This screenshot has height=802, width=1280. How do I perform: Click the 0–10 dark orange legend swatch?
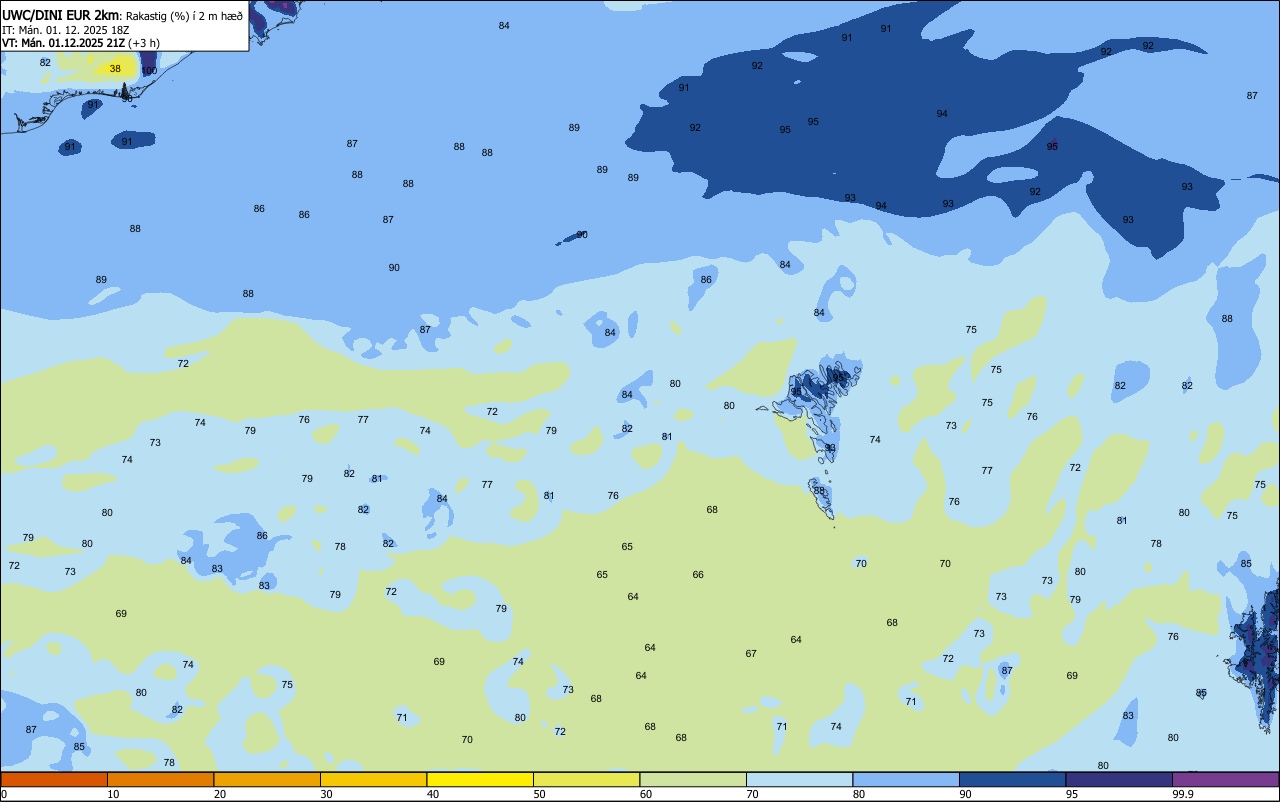54,779
